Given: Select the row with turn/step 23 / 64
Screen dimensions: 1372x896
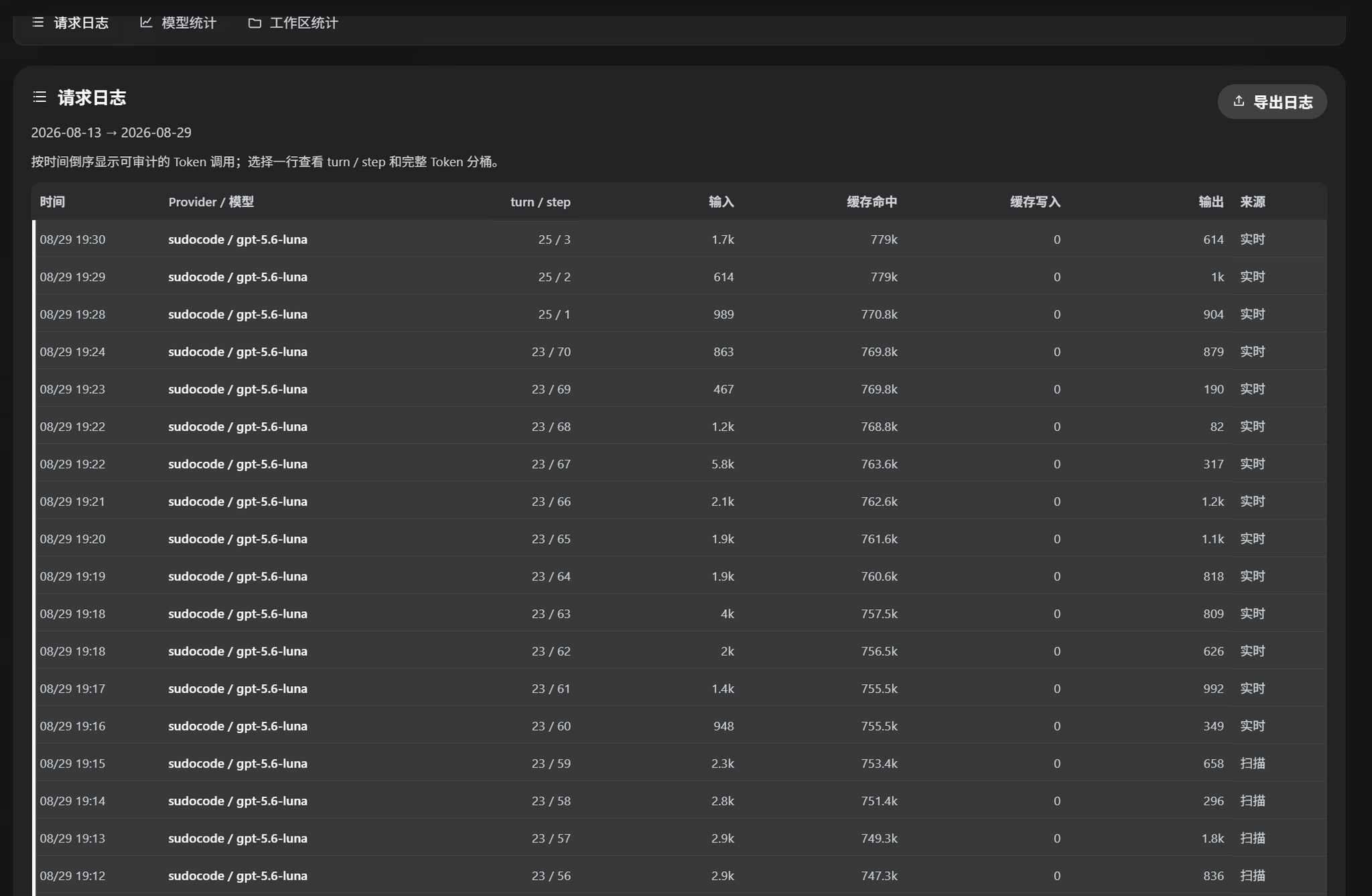Looking at the screenshot, I should pyautogui.click(x=679, y=576).
